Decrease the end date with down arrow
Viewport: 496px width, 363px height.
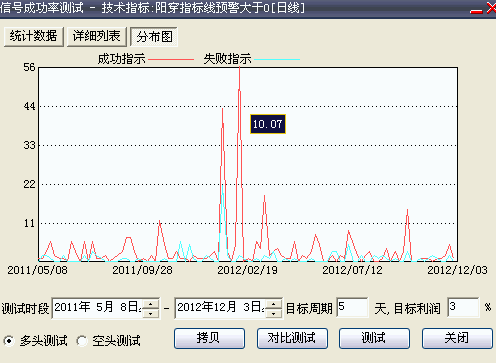click(274, 313)
